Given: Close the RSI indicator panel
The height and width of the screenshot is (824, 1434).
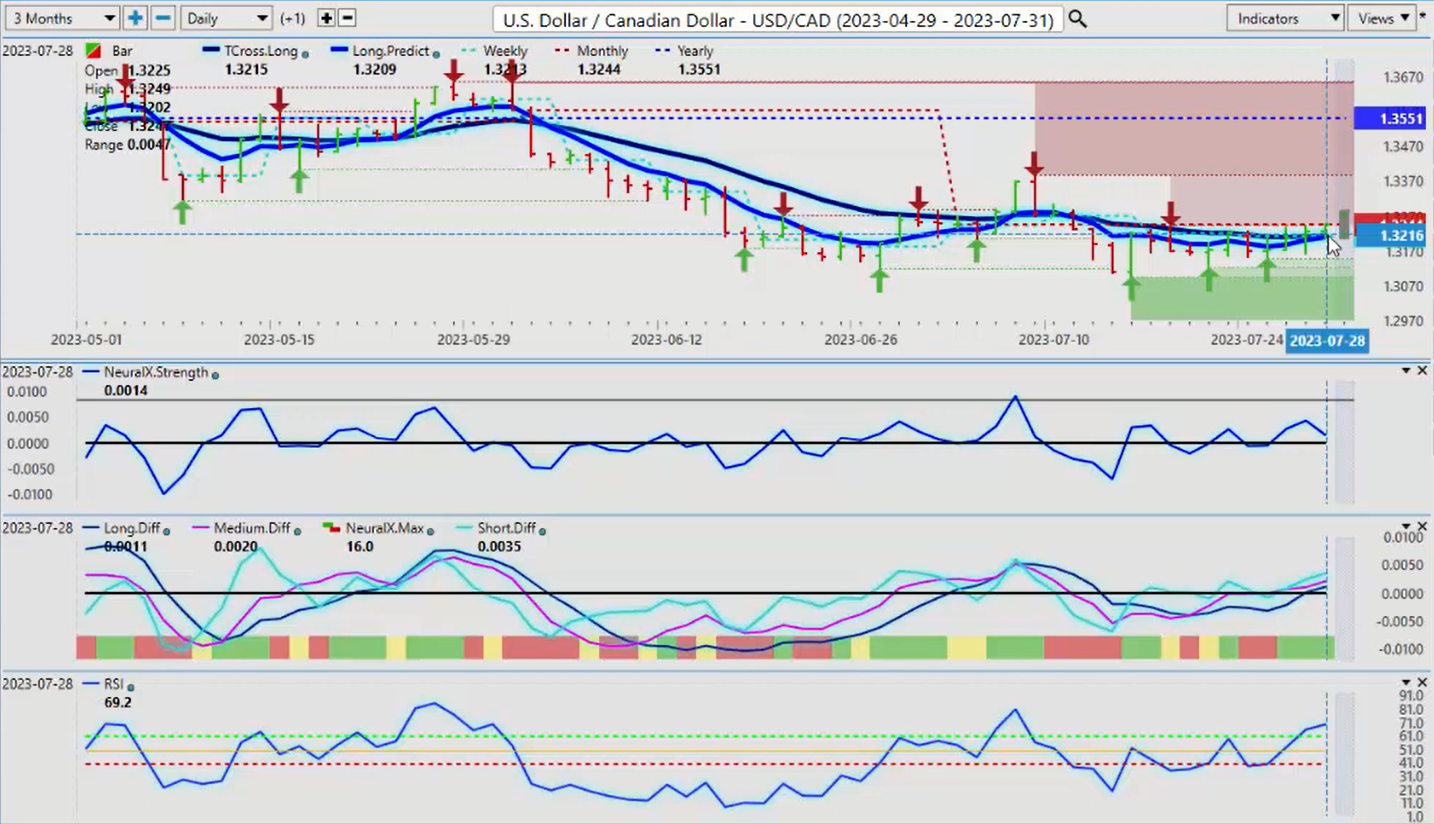Looking at the screenshot, I should point(1422,682).
